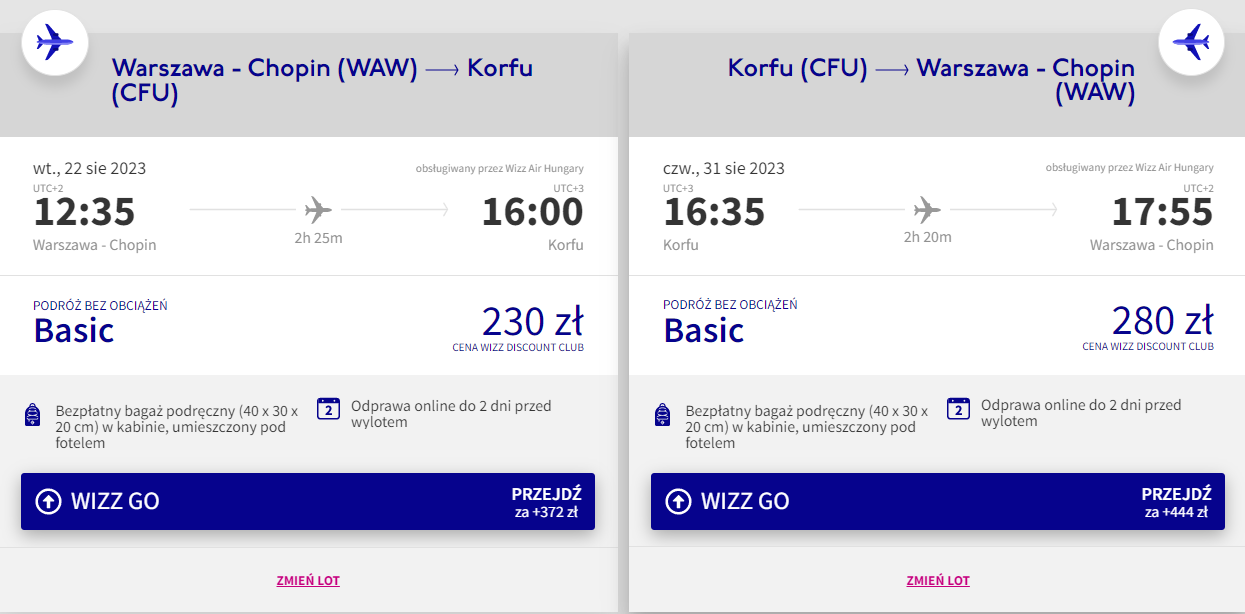1245x614 pixels.
Task: Click the gray plane icon on the Korfu–Warszawa timeline
Action: point(927,210)
